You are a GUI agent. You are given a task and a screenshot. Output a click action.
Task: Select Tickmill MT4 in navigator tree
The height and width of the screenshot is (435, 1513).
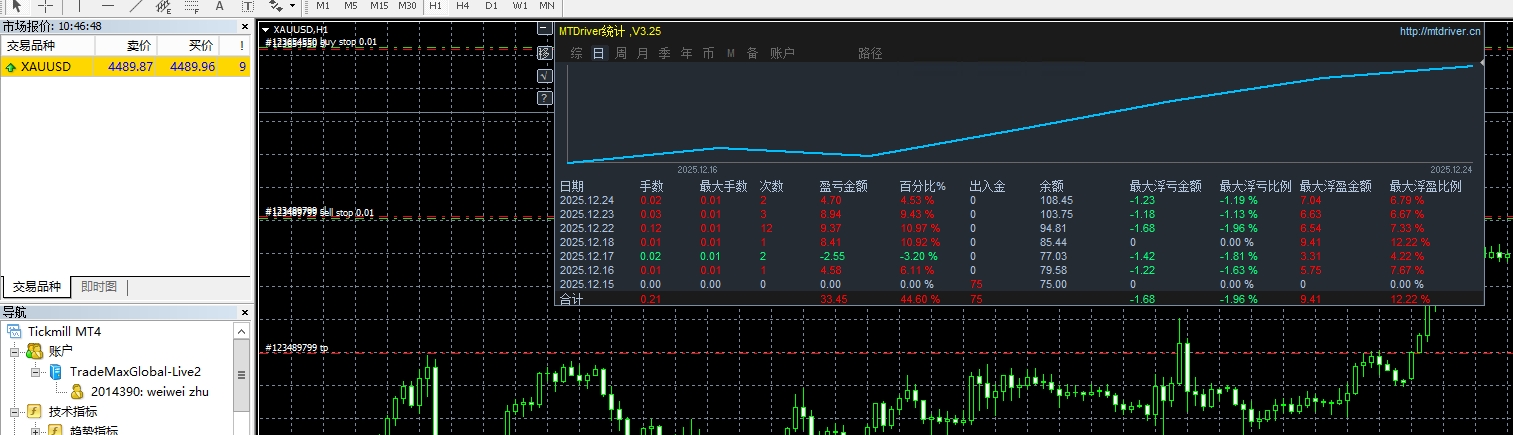(x=65, y=331)
